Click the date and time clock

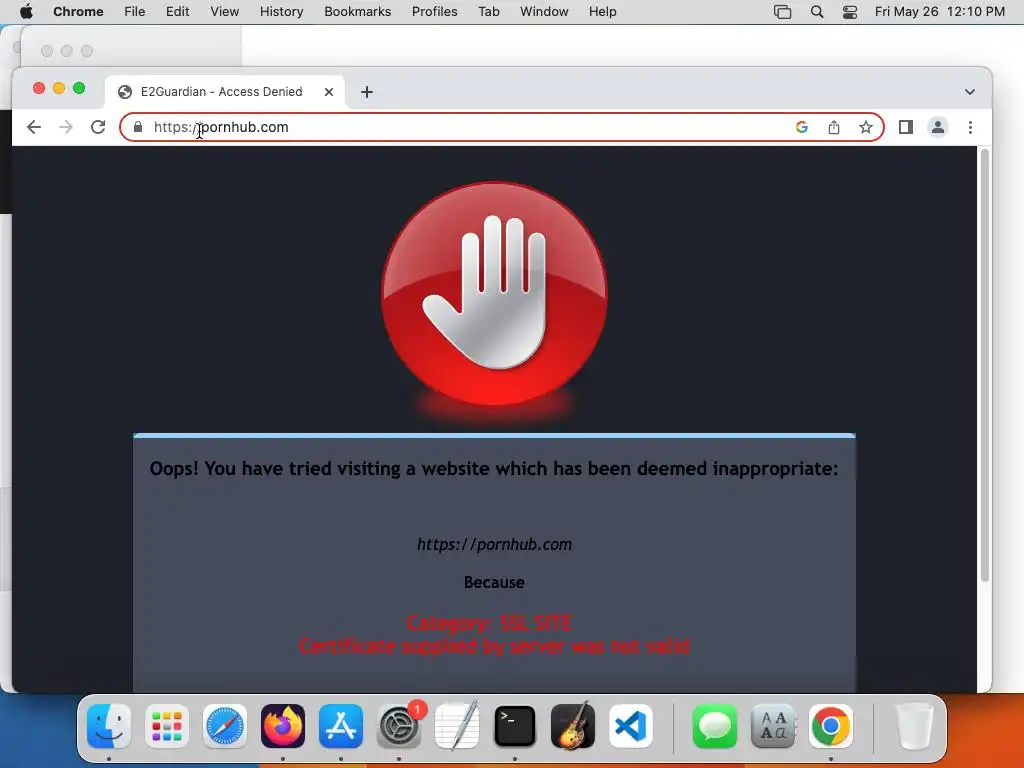pyautogui.click(x=940, y=12)
